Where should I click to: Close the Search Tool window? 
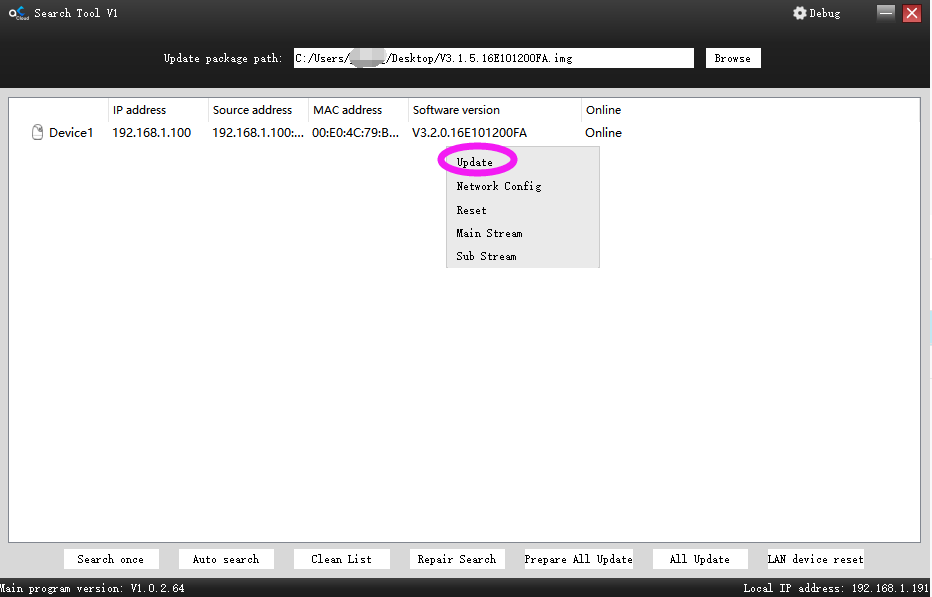[912, 13]
